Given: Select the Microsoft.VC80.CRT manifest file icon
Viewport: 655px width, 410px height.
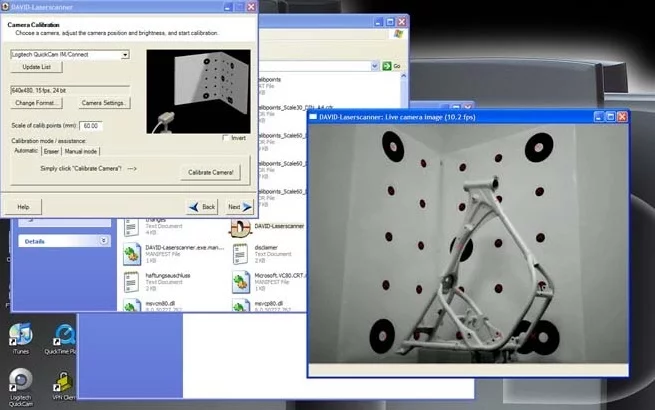Looking at the screenshot, I should [x=241, y=282].
